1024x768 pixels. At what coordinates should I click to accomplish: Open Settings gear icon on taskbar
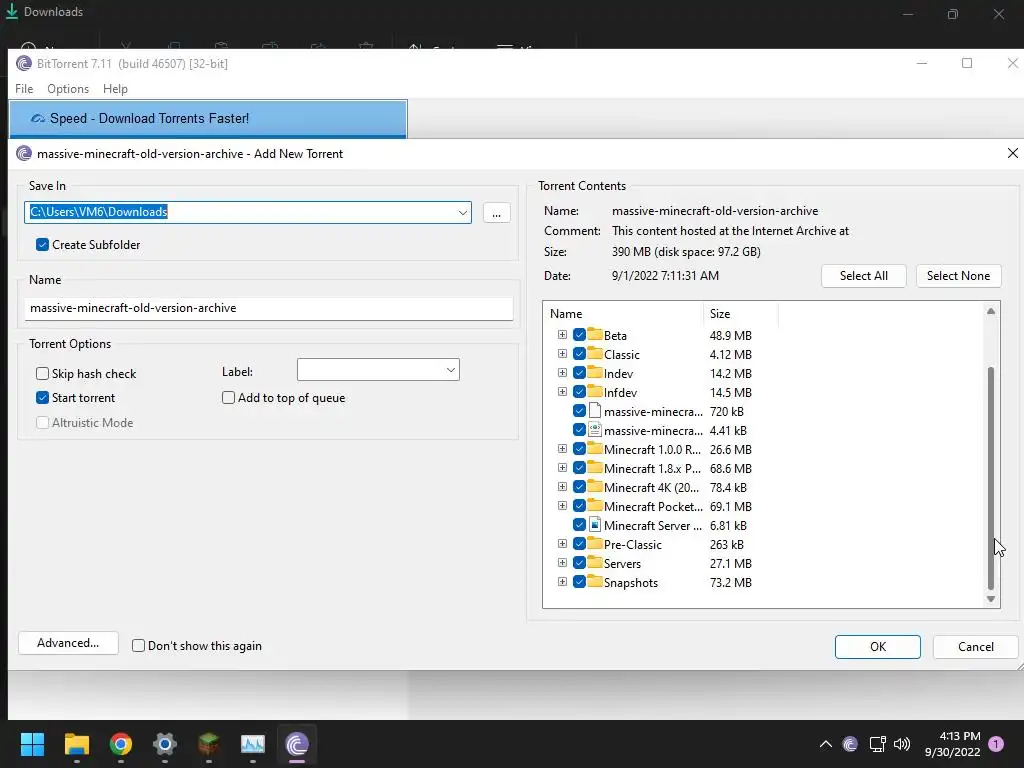point(165,744)
